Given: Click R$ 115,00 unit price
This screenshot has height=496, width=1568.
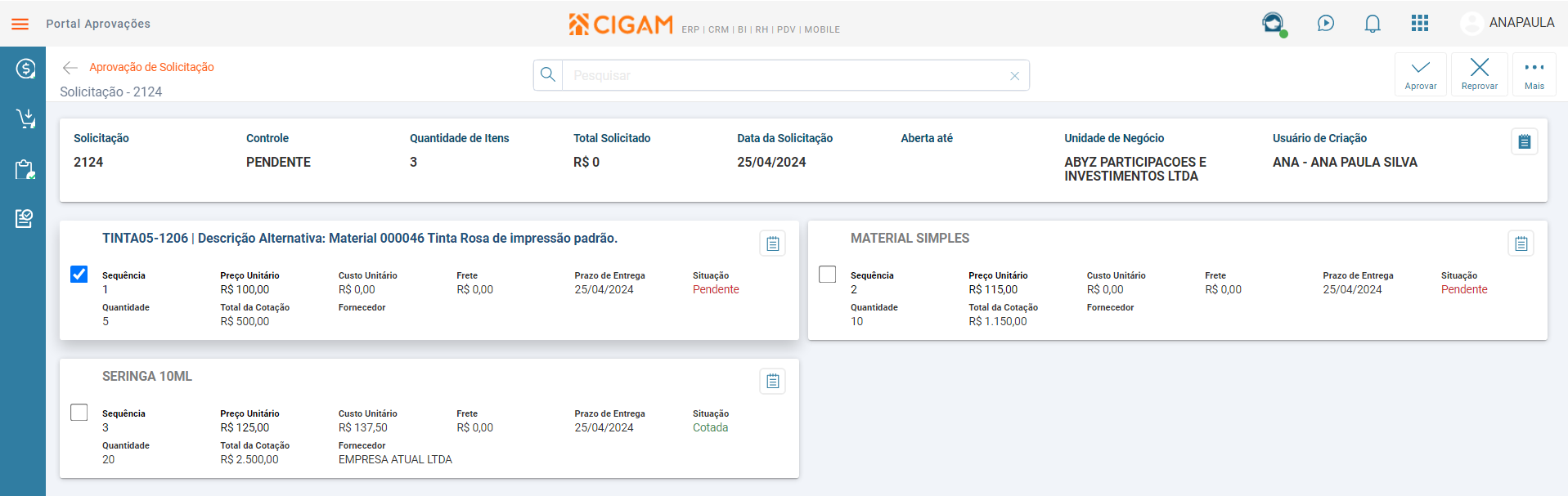Looking at the screenshot, I should click(x=993, y=289).
